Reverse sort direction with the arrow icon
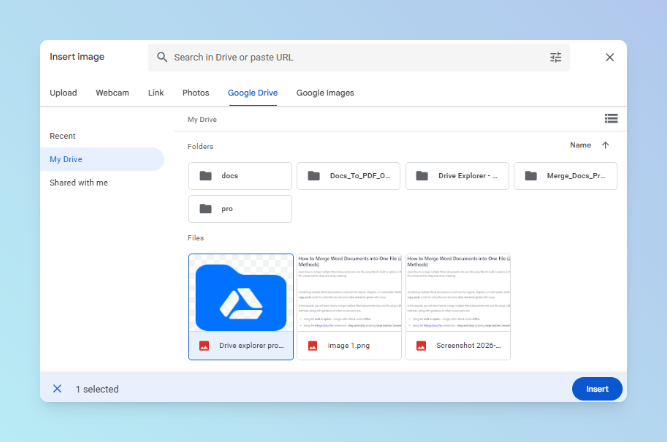 605,145
